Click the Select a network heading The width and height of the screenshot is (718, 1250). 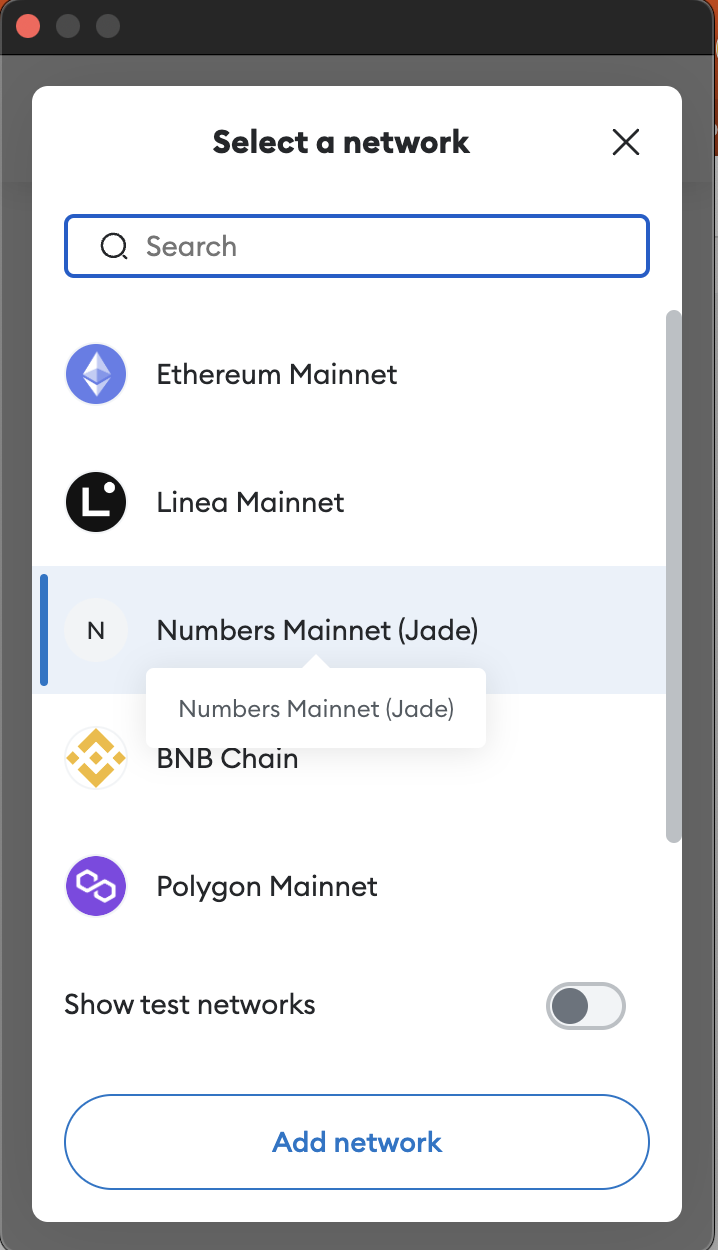(x=341, y=142)
